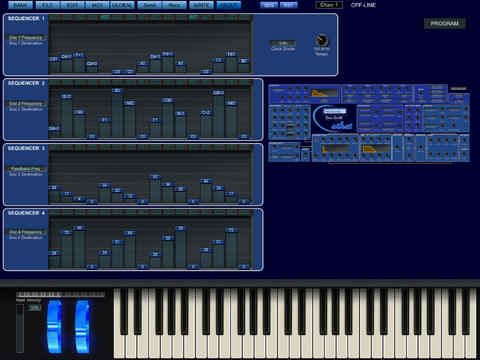Open the Osc 1 Frequency destination dropdown
The height and width of the screenshot is (360, 480).
pos(26,37)
